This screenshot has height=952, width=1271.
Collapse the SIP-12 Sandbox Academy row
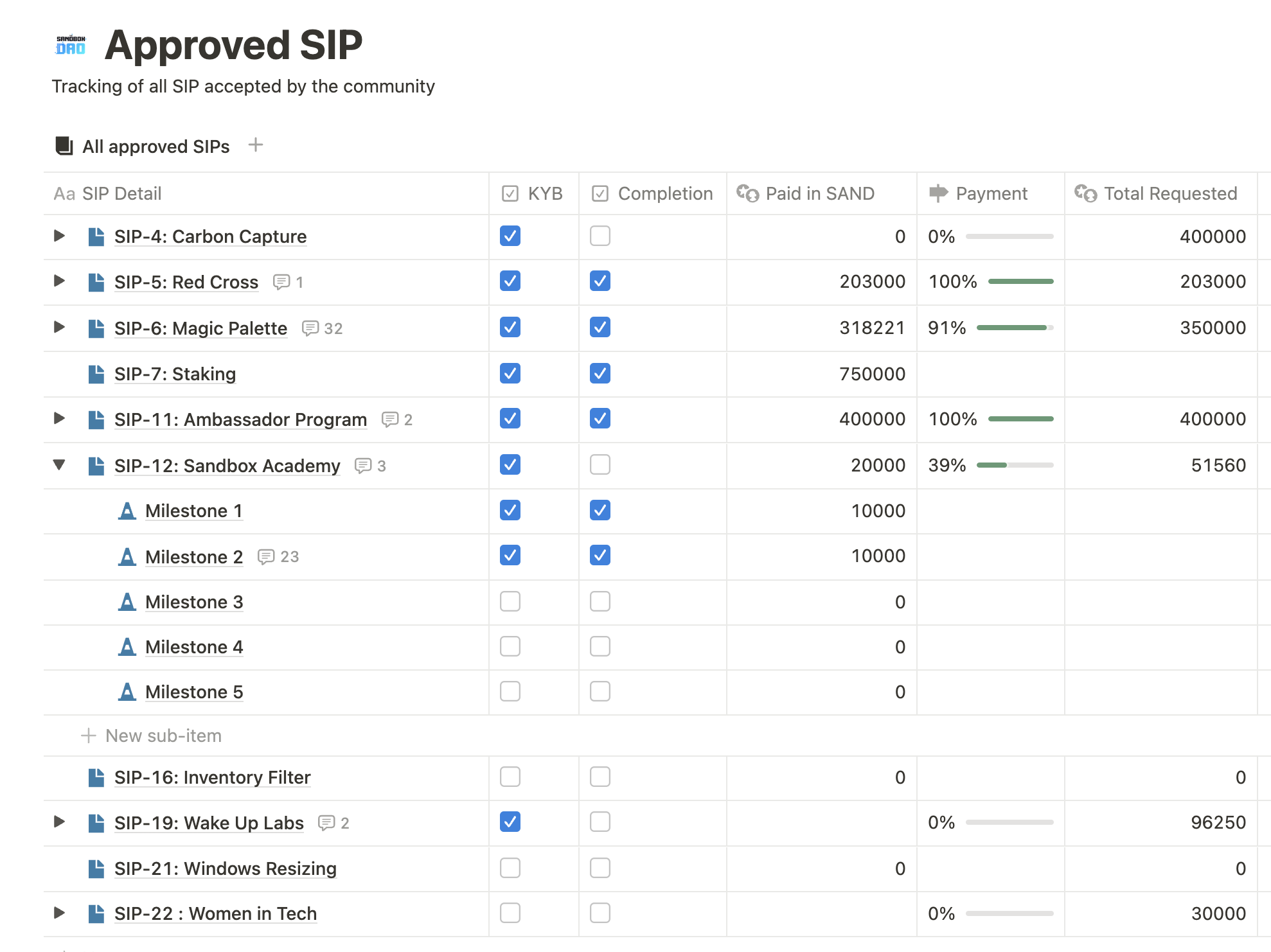(59, 465)
